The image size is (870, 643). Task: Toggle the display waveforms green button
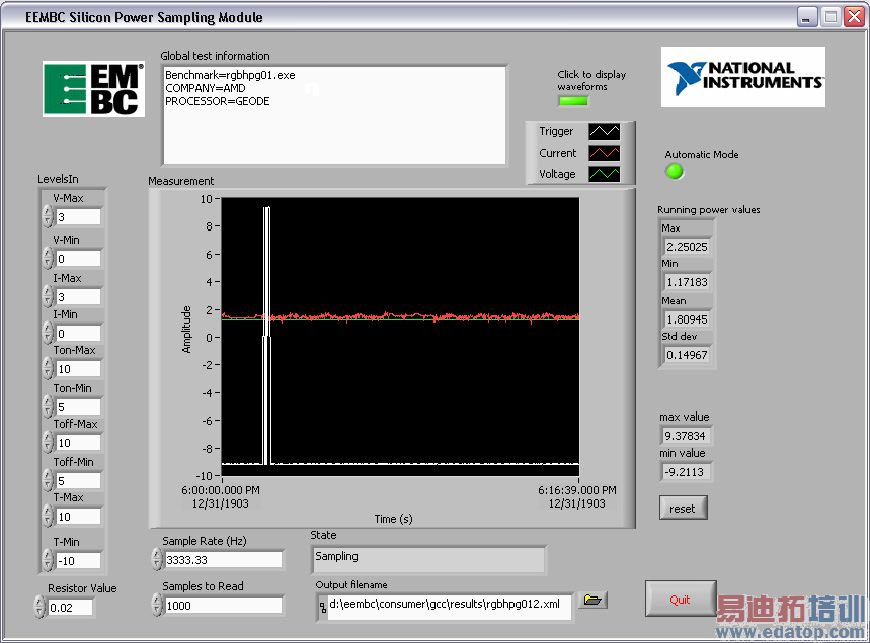(x=573, y=100)
